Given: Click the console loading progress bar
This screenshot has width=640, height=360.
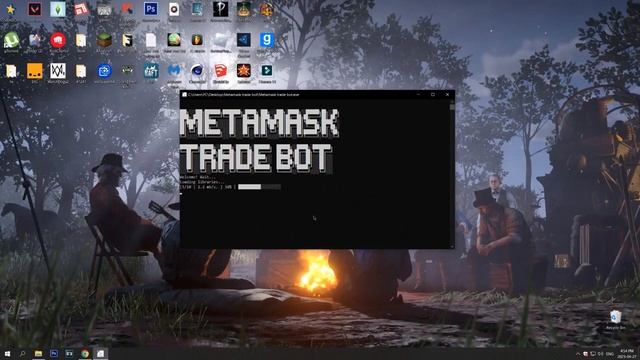Looking at the screenshot, I should 260,187.
